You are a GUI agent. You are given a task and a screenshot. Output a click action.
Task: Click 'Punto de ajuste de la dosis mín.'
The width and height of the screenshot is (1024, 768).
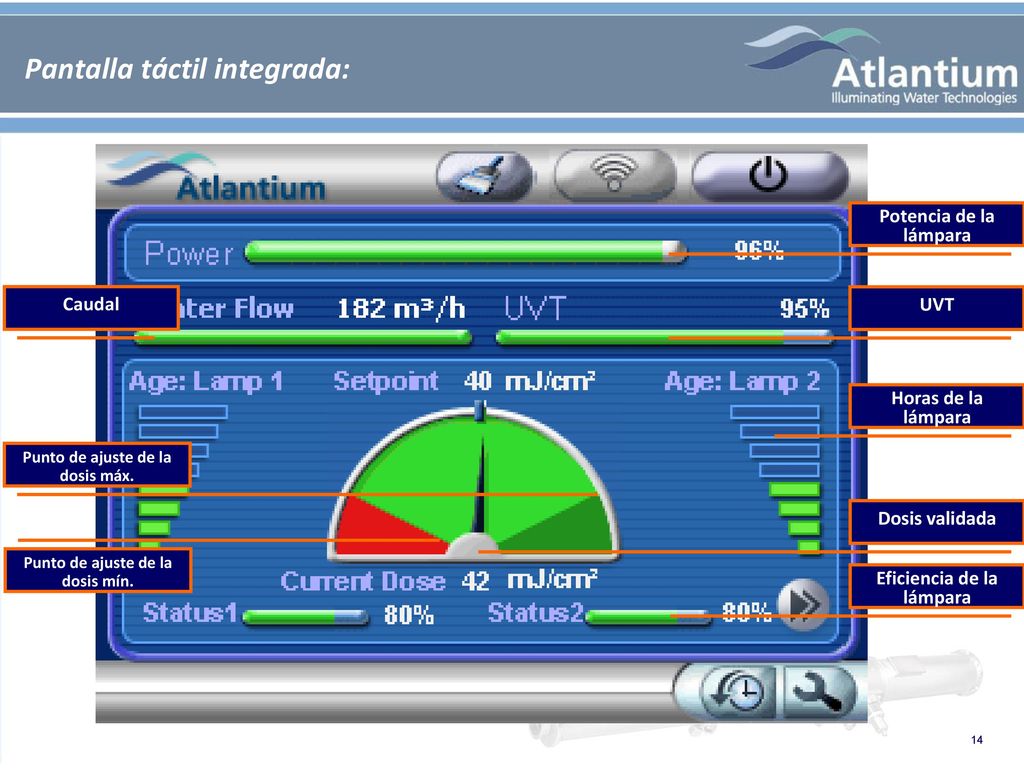click(98, 571)
